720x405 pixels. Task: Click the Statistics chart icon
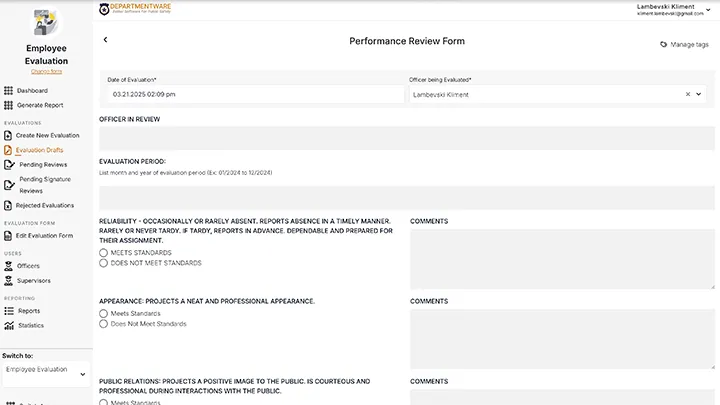(x=9, y=325)
